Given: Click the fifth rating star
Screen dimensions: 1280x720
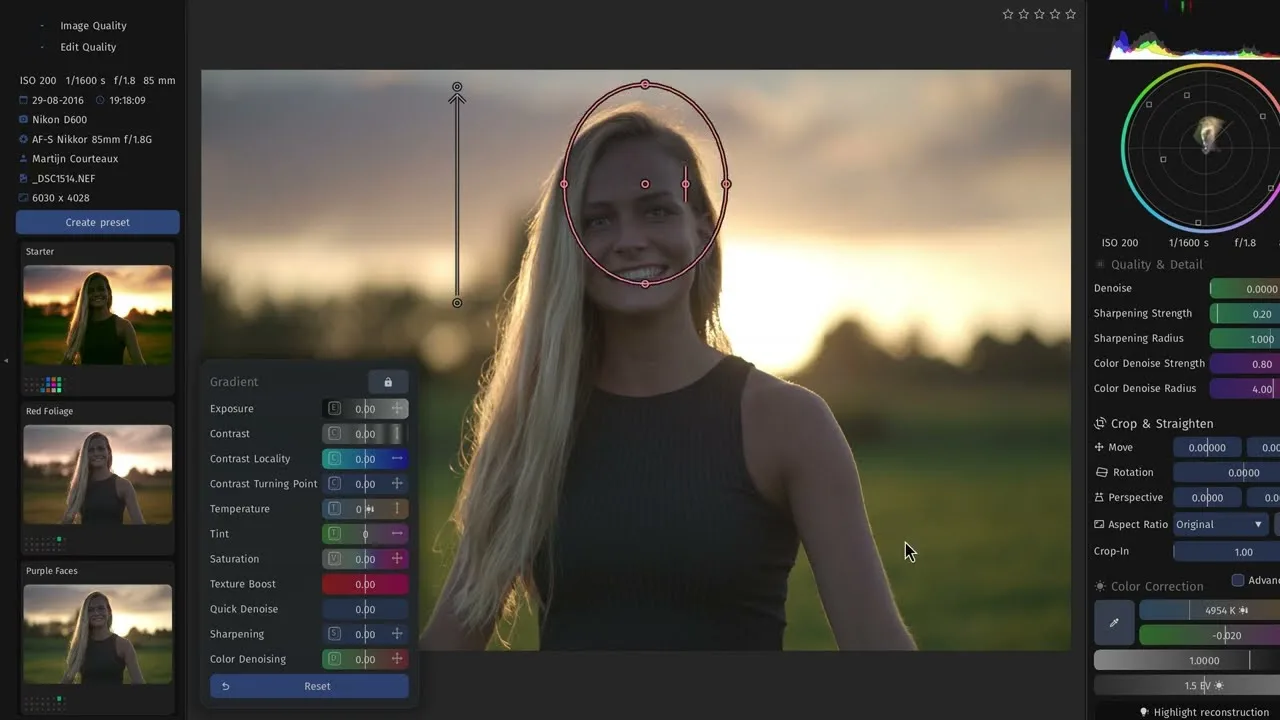Looking at the screenshot, I should [1070, 14].
